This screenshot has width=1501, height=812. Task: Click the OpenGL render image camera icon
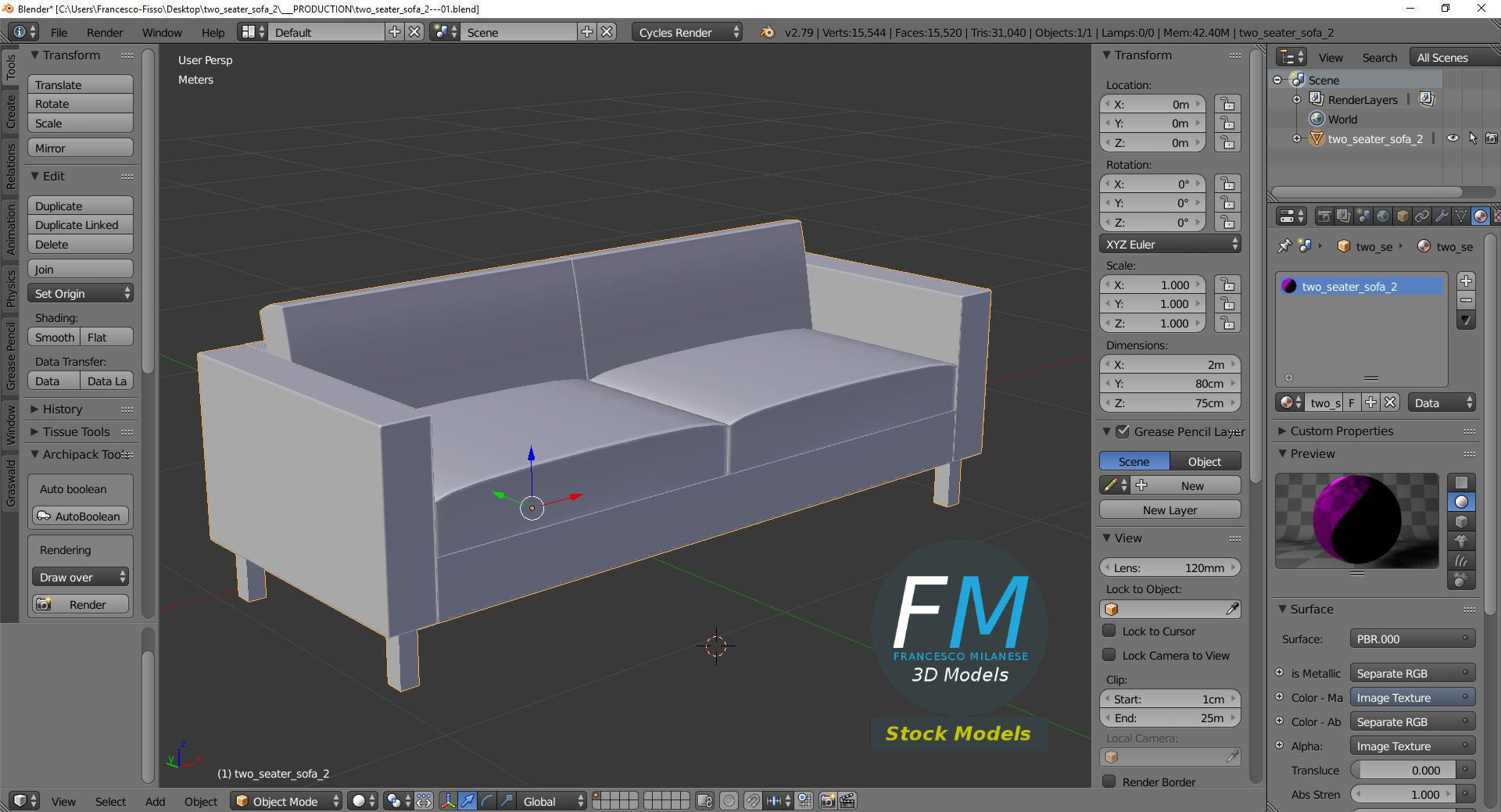coord(828,801)
